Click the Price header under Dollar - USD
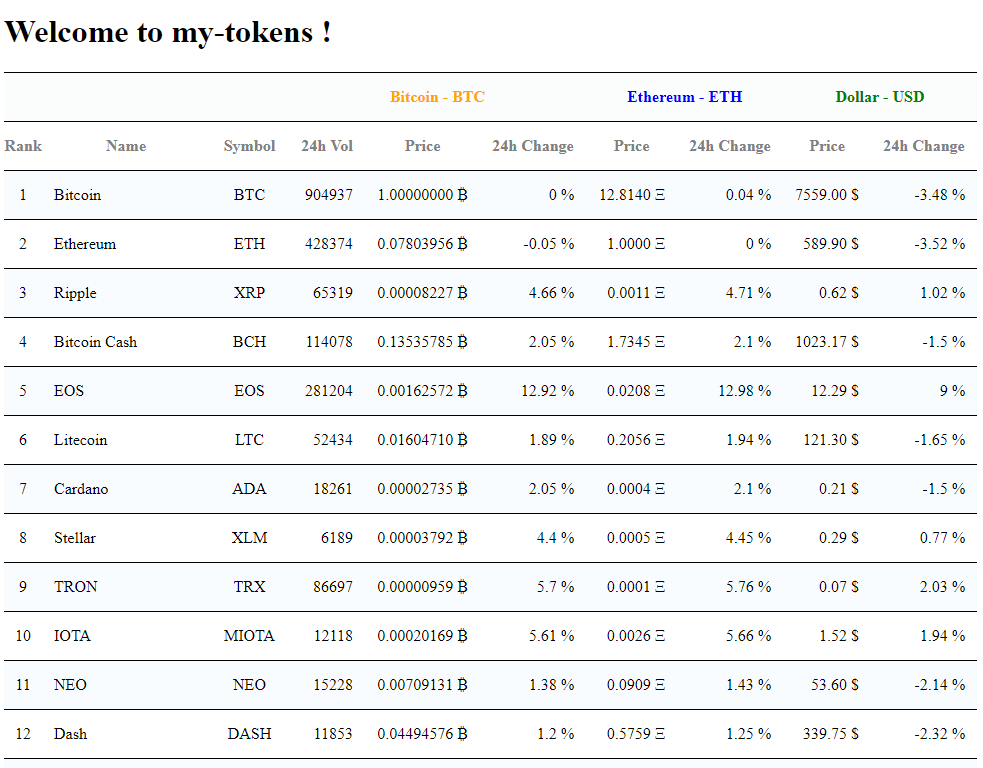 coord(827,145)
